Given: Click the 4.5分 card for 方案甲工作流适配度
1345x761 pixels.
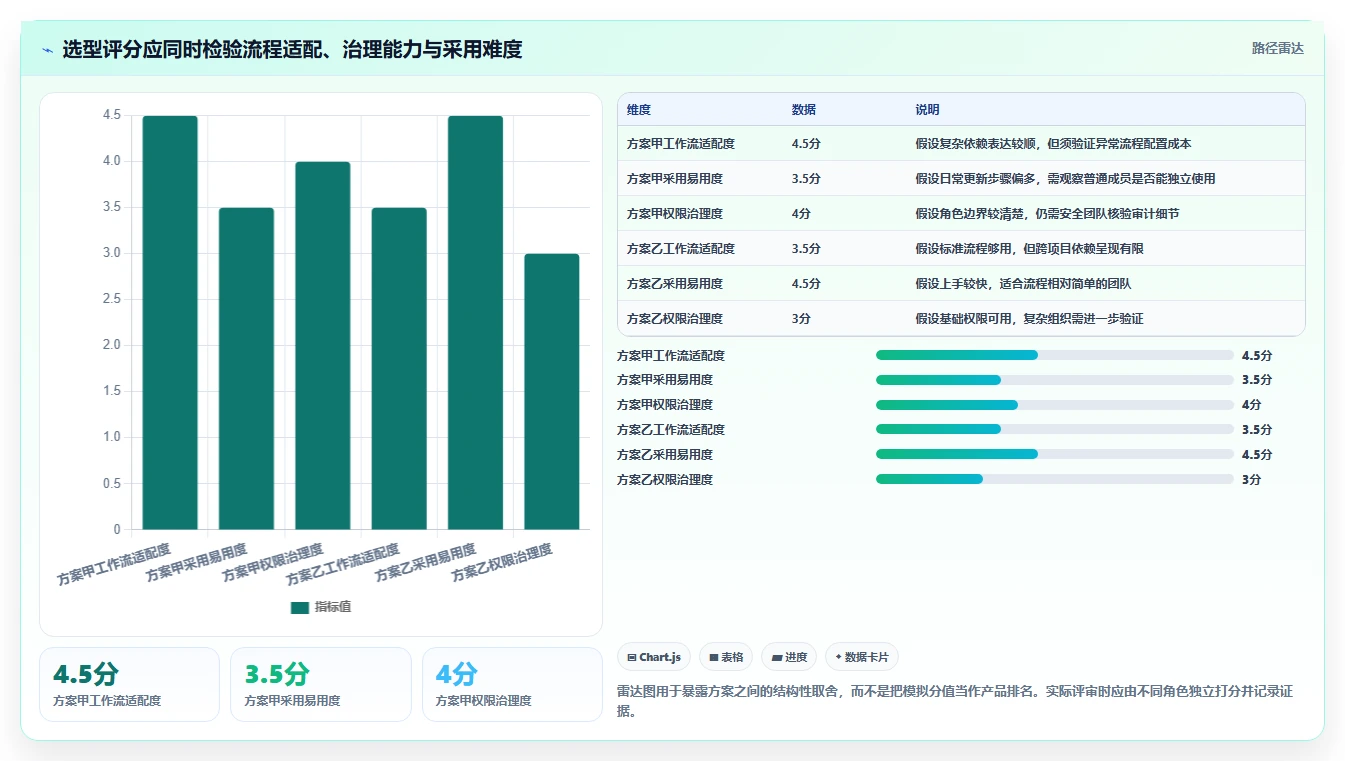Looking at the screenshot, I should coord(129,684).
